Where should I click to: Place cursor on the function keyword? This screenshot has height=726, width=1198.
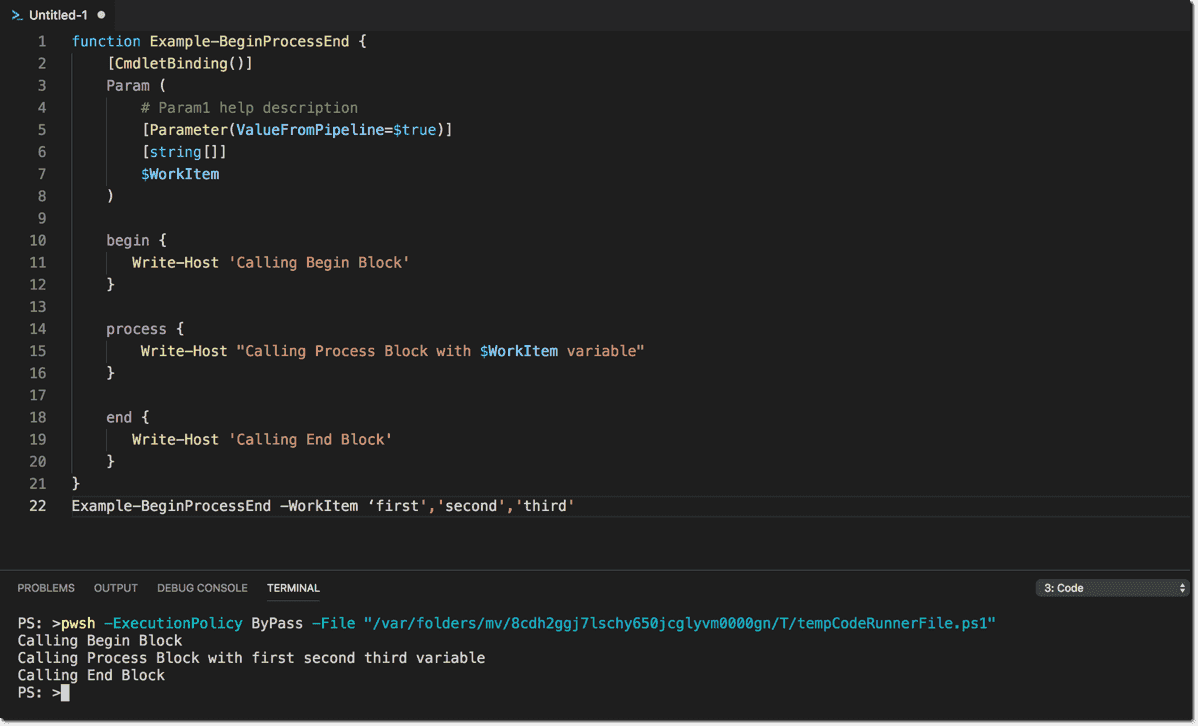point(105,41)
